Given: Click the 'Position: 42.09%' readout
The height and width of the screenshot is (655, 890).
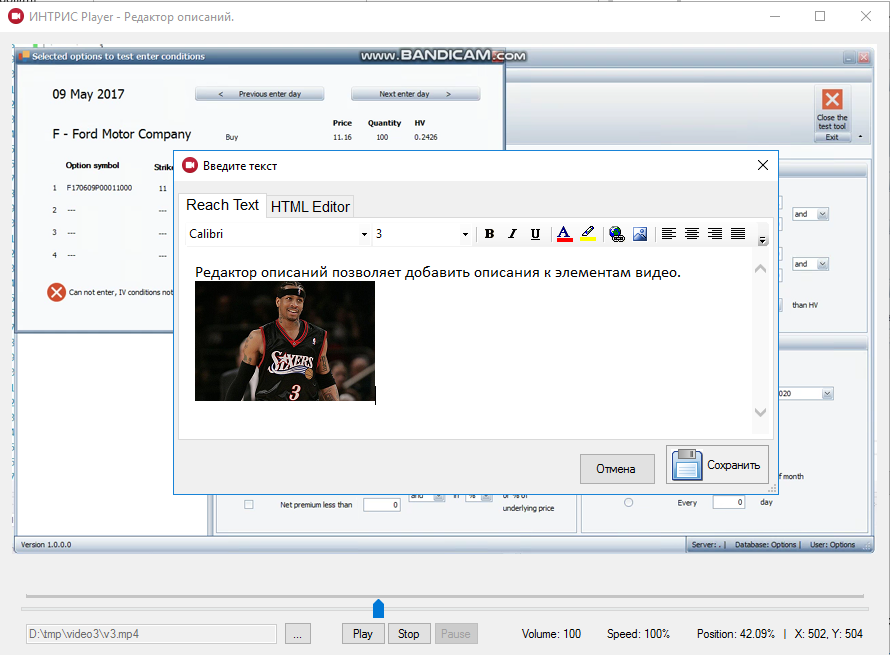Looking at the screenshot, I should 736,633.
